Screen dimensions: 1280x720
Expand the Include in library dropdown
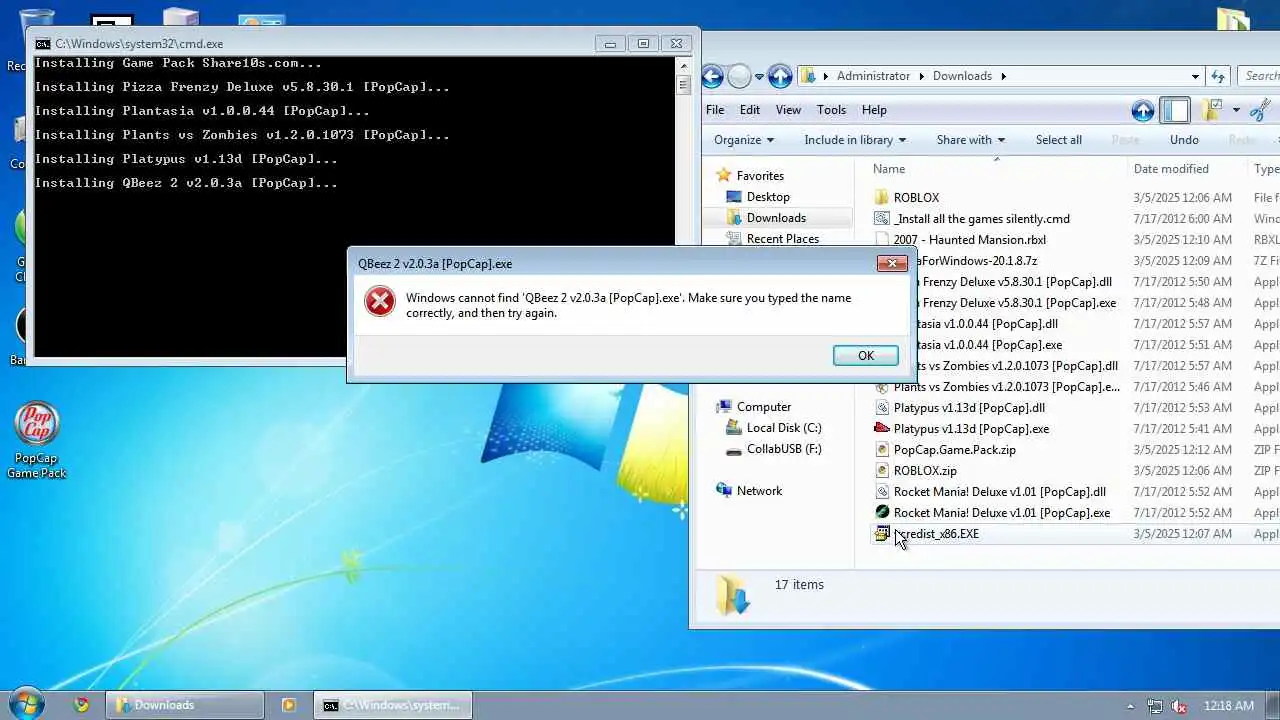[855, 140]
